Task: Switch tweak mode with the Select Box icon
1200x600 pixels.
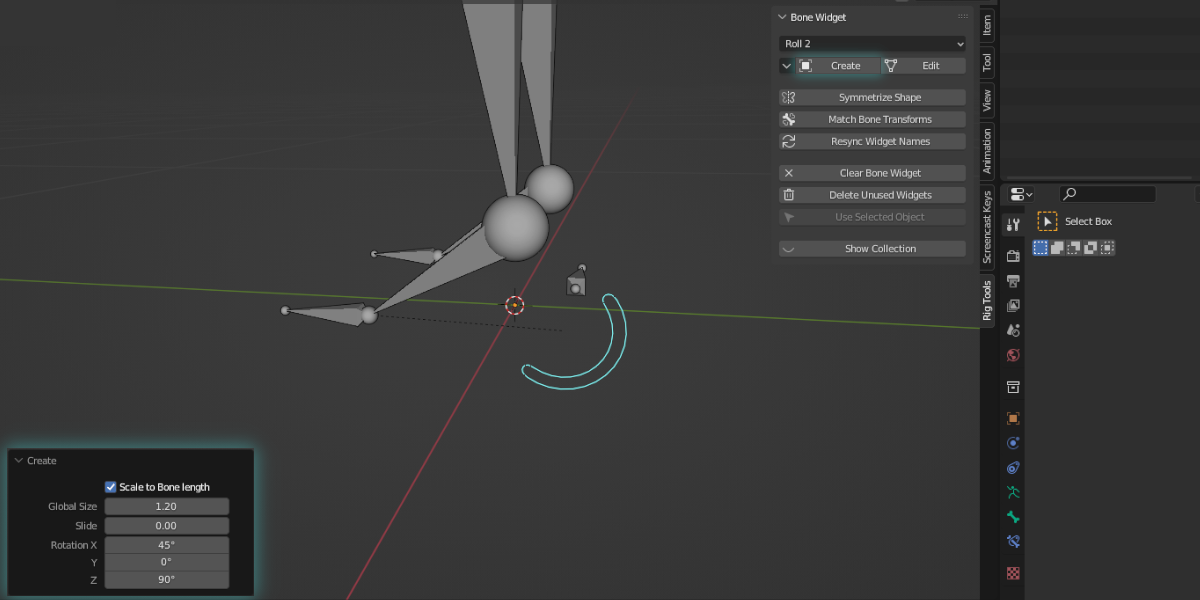Action: click(1047, 221)
